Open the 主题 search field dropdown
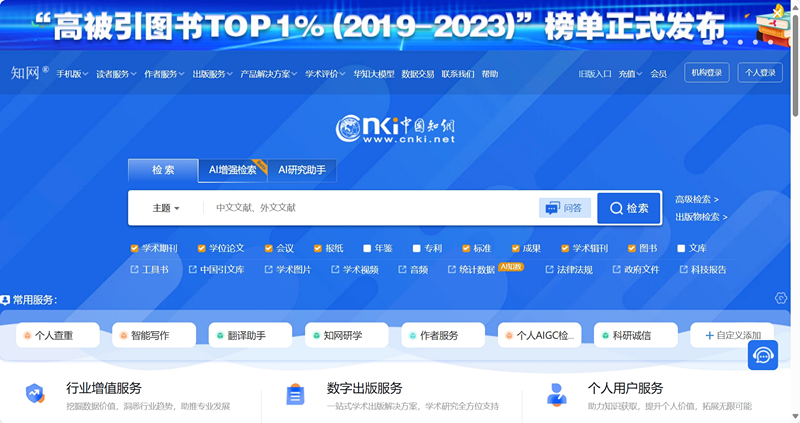Screen dimensions: 800x423 click(x=166, y=208)
